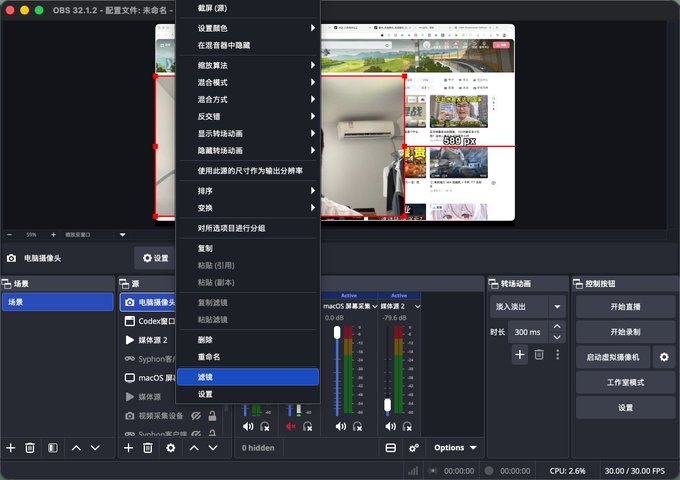Open the mixer Options dropdown
Screen dimensions: 680x480
pyautogui.click(x=455, y=447)
